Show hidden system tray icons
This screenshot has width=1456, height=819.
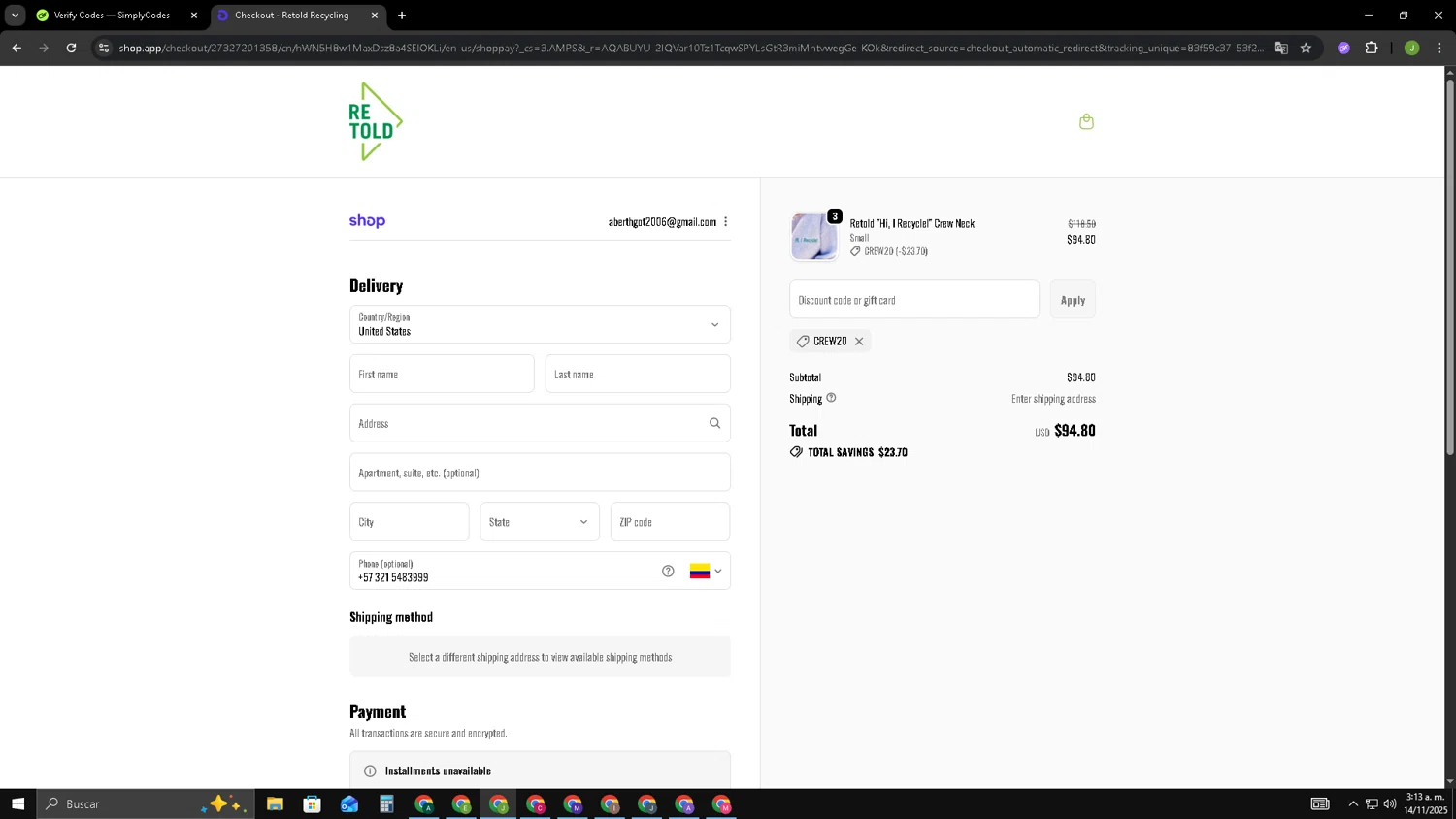[1353, 803]
